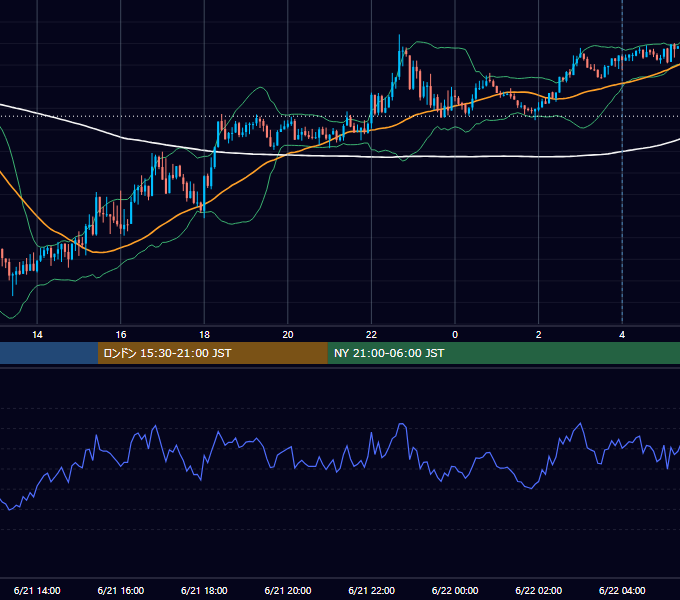Click the ロンドン 15:30-21:00 JST session bar
The image size is (680, 600).
point(212,353)
